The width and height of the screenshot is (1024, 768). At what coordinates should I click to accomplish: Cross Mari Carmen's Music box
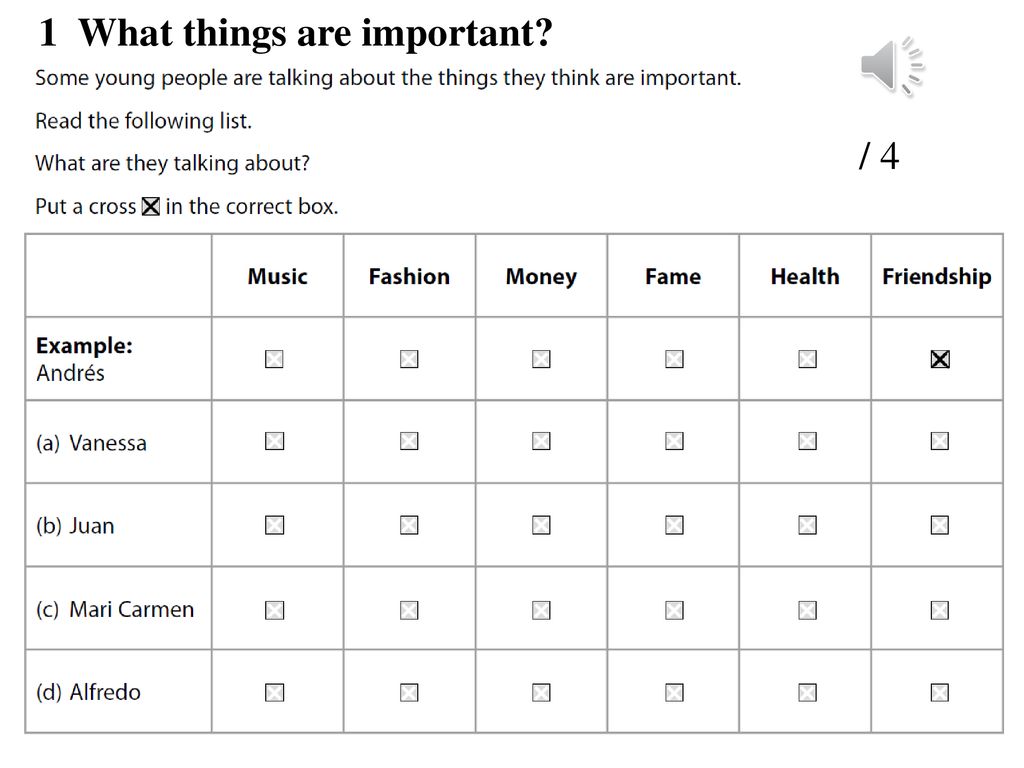pyautogui.click(x=274, y=610)
